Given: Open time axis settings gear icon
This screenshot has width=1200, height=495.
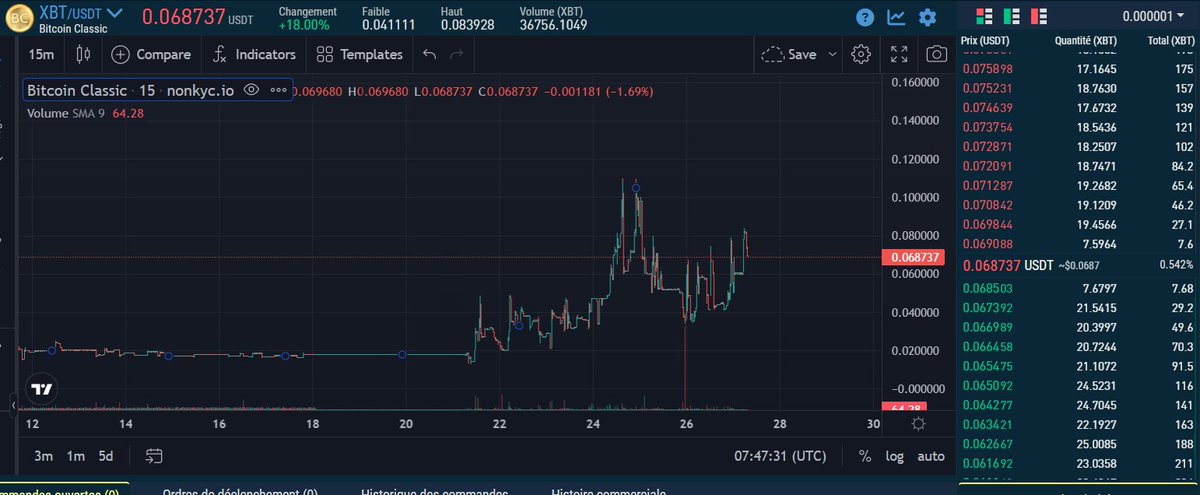Looking at the screenshot, I should coord(918,424).
